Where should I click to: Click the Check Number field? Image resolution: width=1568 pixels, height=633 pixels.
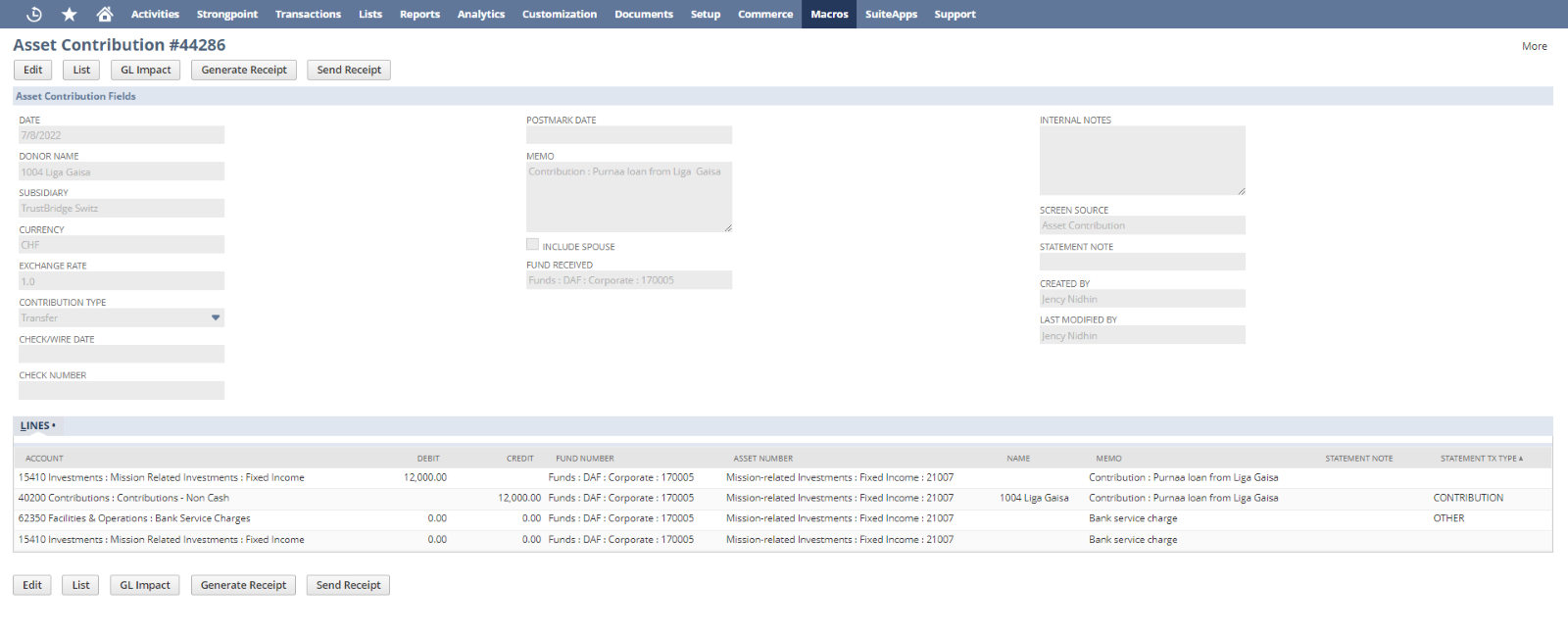point(122,391)
